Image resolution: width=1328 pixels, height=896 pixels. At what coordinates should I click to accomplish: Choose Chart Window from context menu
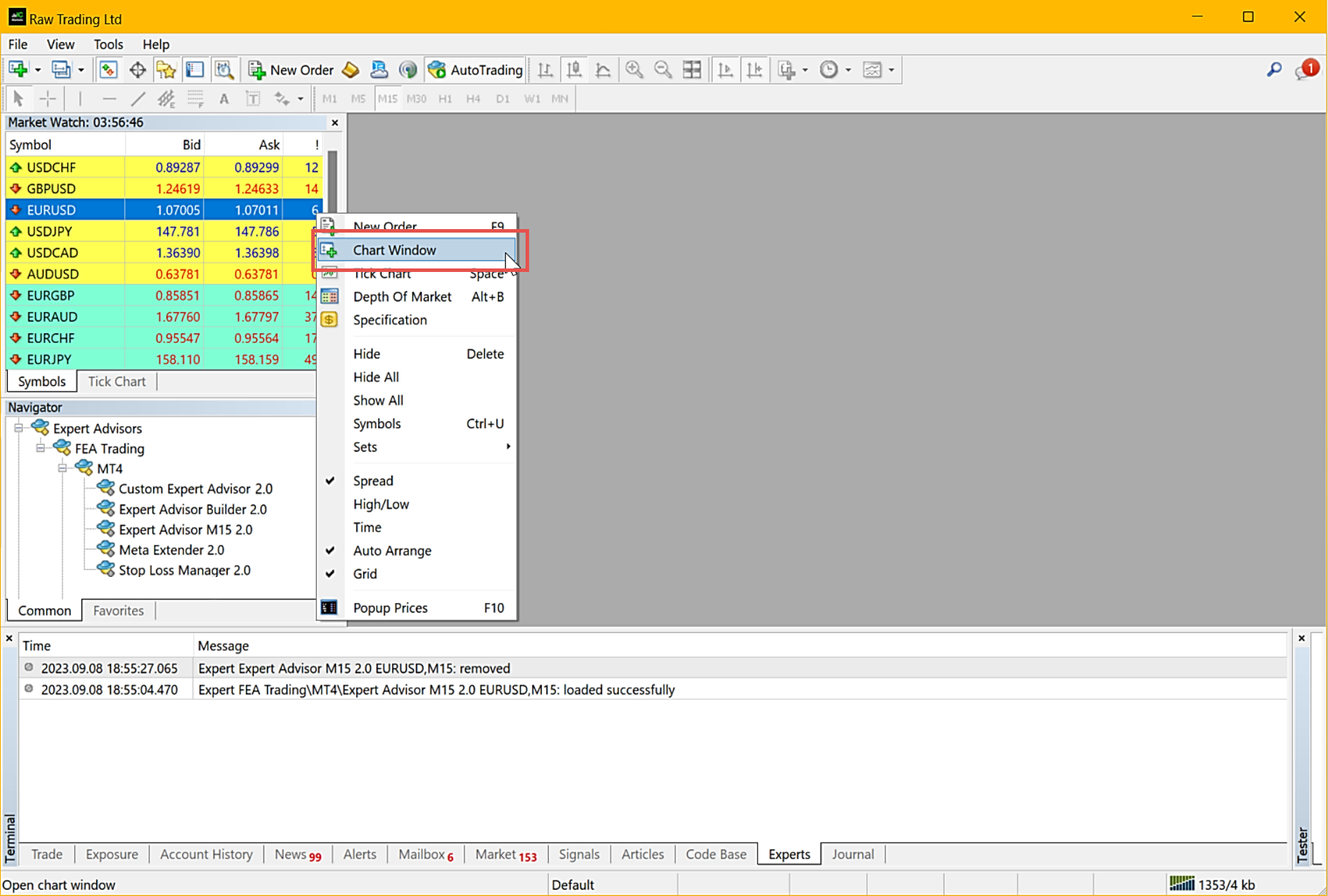click(417, 250)
